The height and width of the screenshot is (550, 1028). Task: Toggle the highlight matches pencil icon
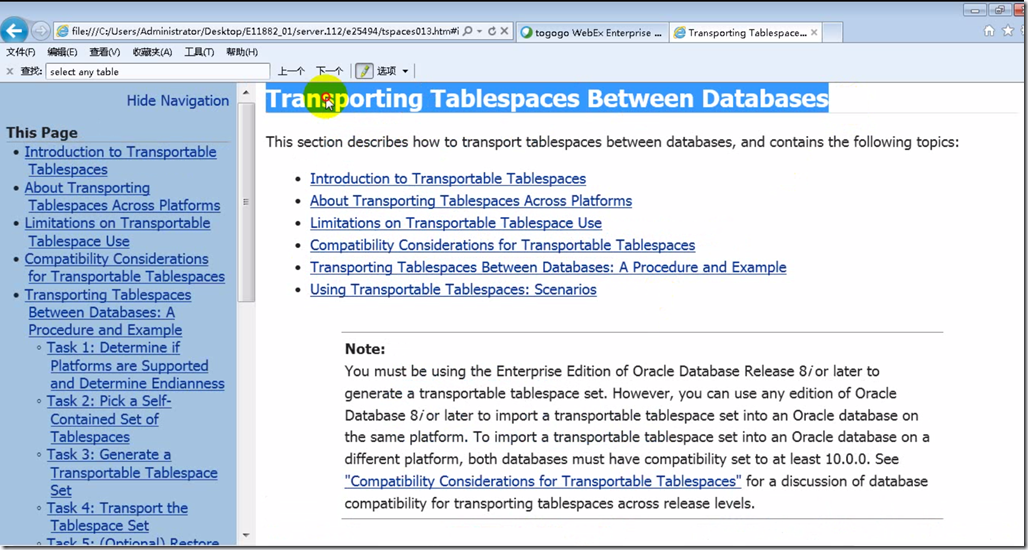point(364,71)
